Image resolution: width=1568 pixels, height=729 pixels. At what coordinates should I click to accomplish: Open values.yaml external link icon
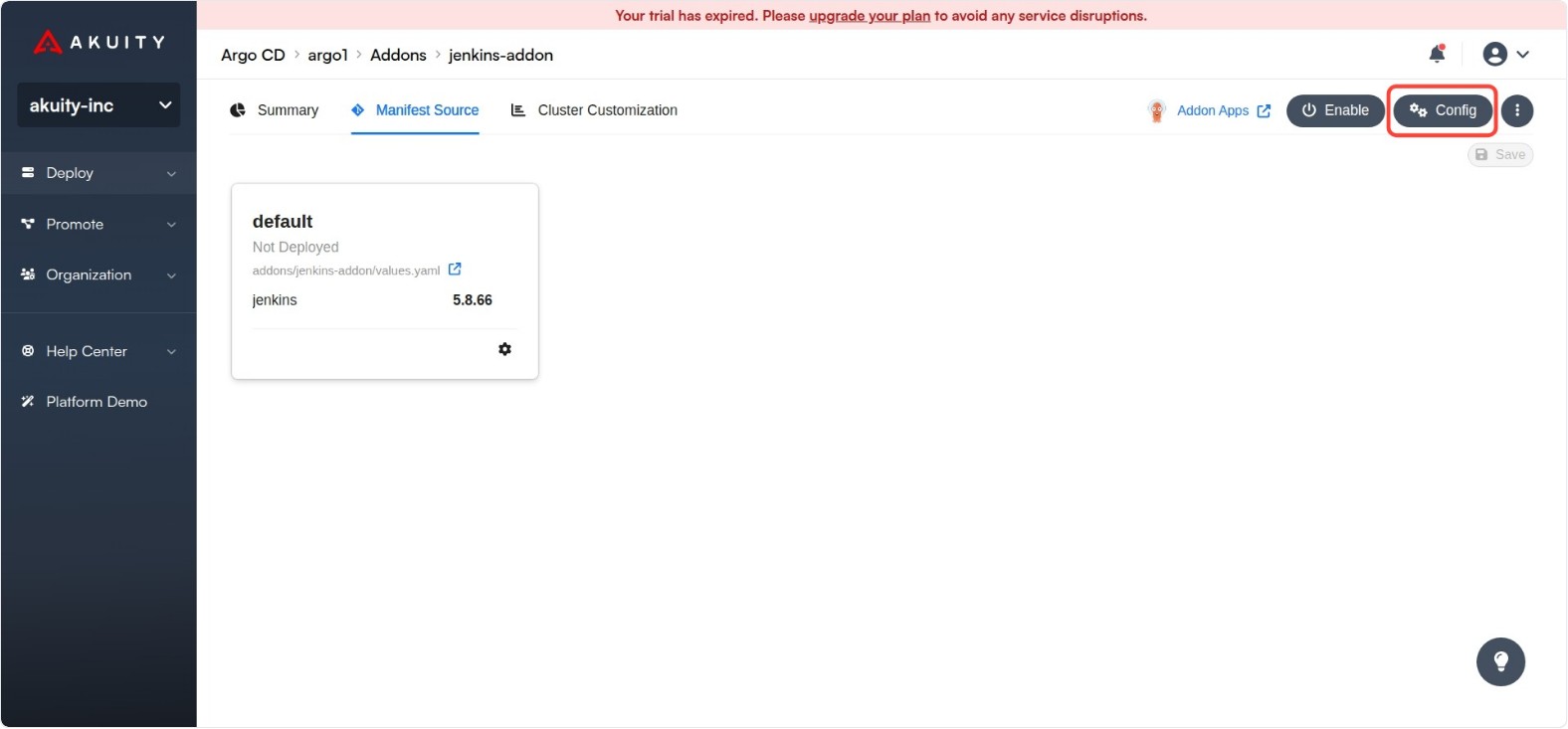455,270
